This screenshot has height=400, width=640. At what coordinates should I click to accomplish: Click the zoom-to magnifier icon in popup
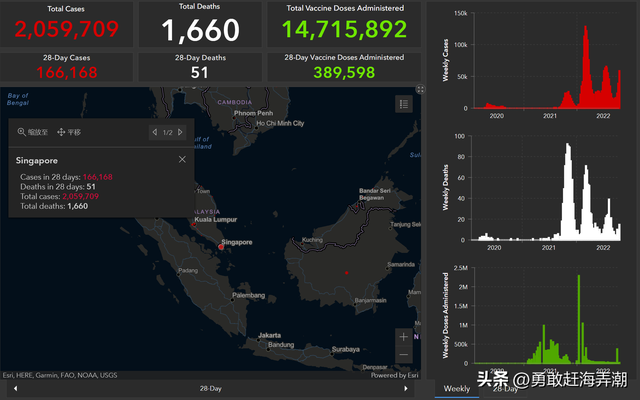pyautogui.click(x=22, y=132)
